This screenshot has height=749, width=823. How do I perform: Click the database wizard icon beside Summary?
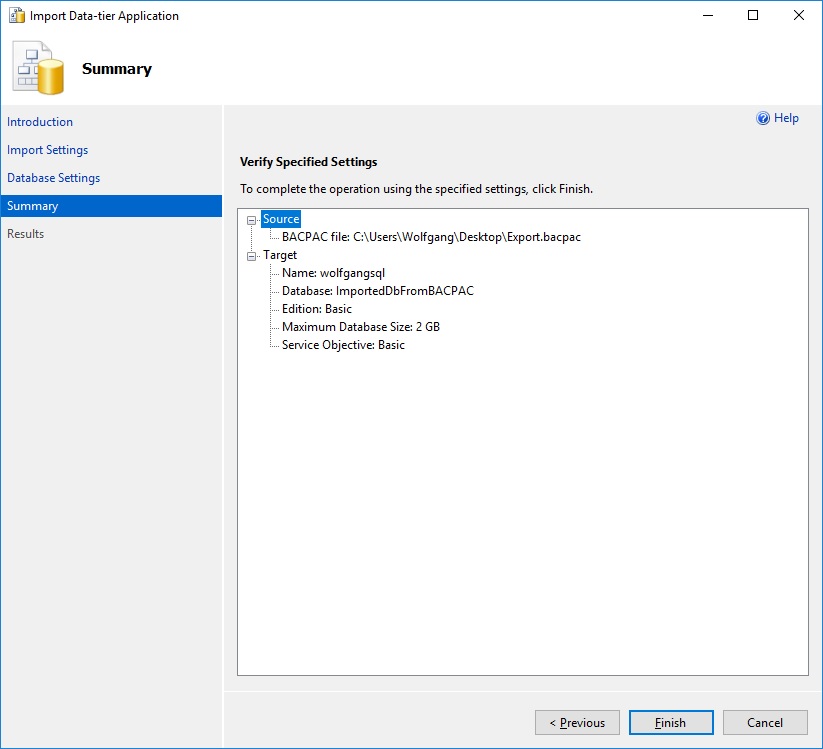(x=39, y=69)
